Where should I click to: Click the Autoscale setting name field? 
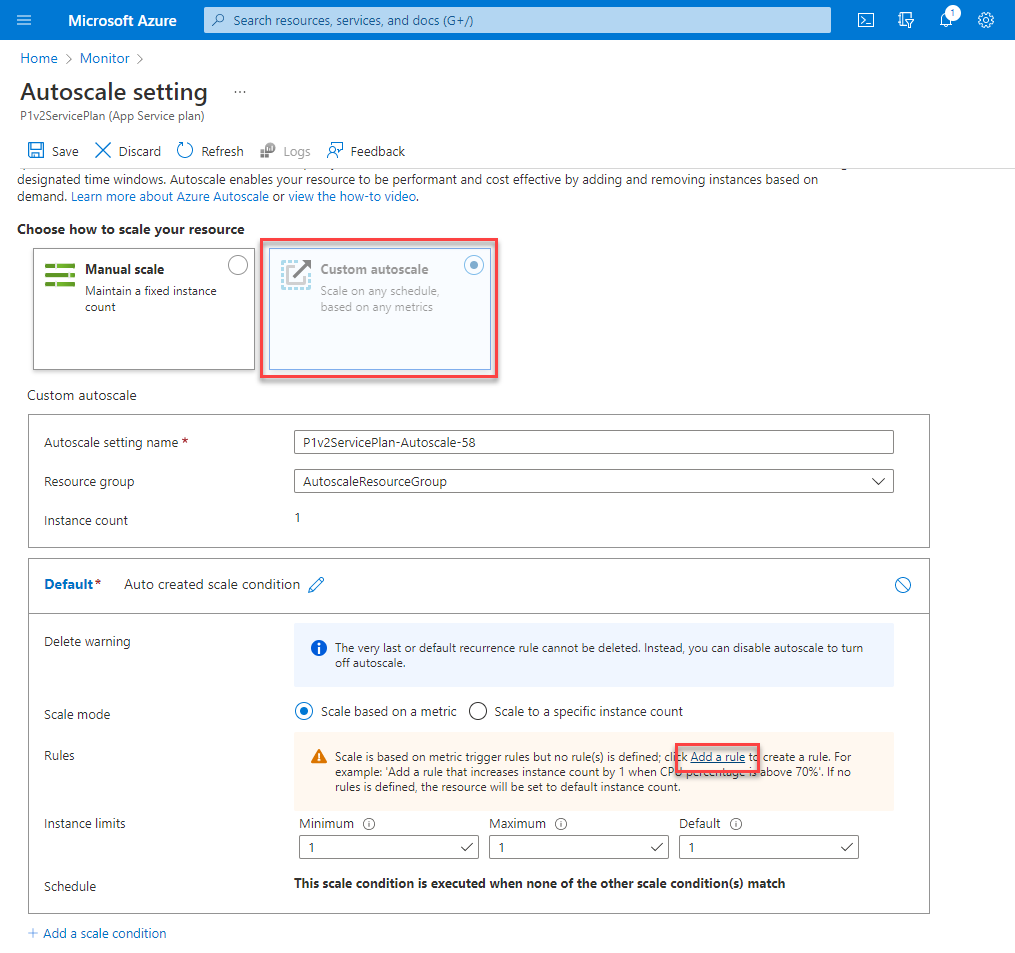pos(593,442)
